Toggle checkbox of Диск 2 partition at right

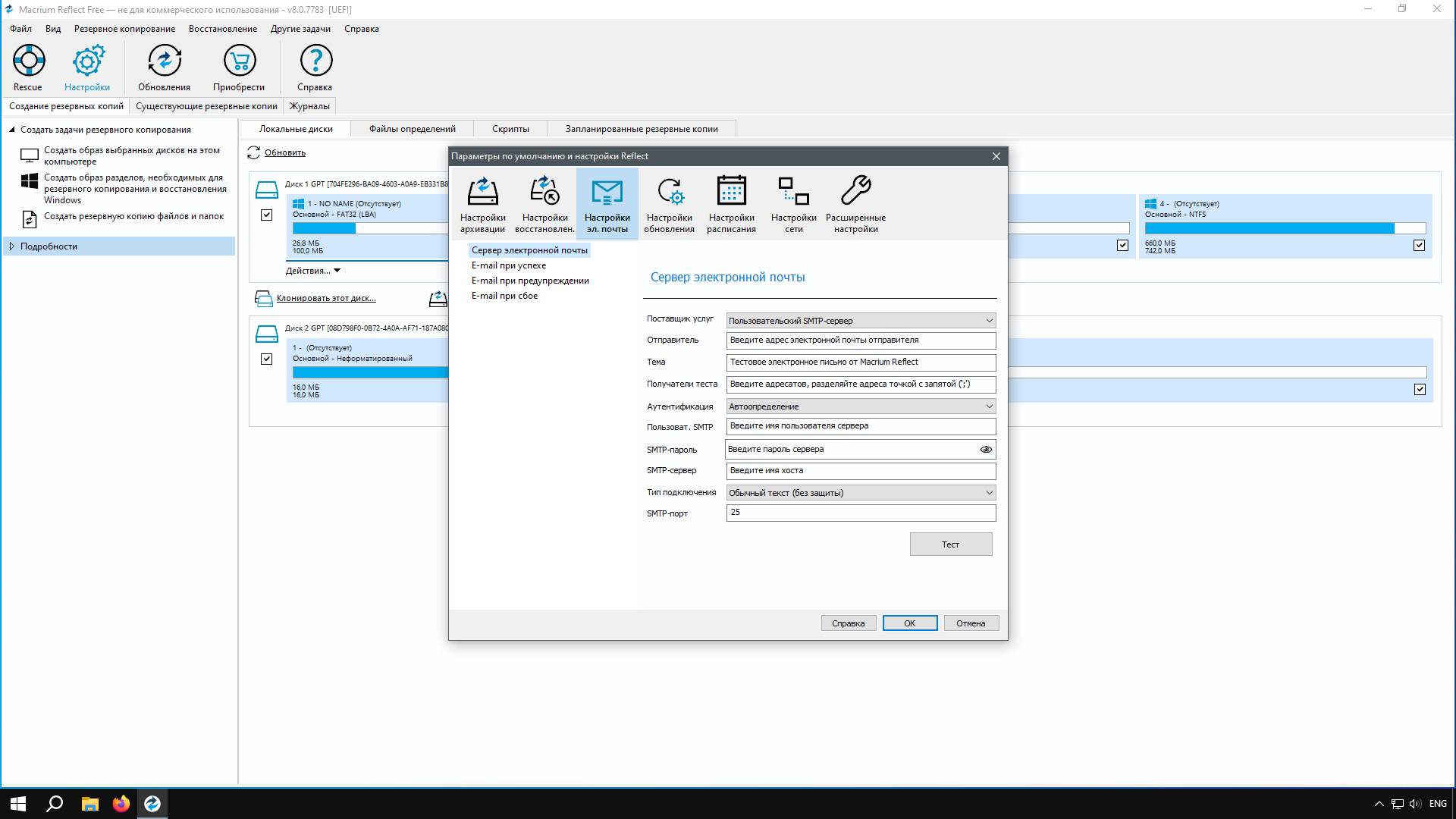[1420, 390]
